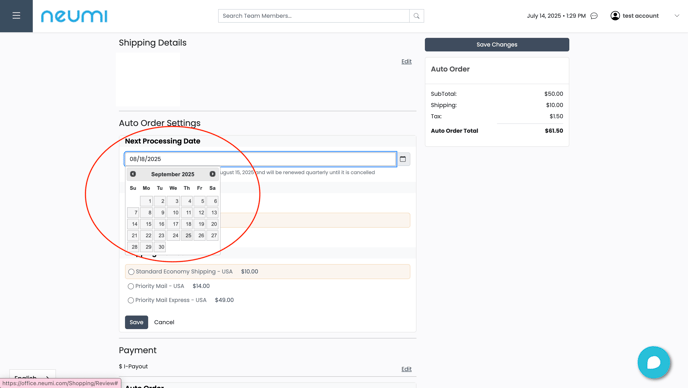Click Edit link for Shipping Details
The width and height of the screenshot is (688, 388).
coord(406,61)
